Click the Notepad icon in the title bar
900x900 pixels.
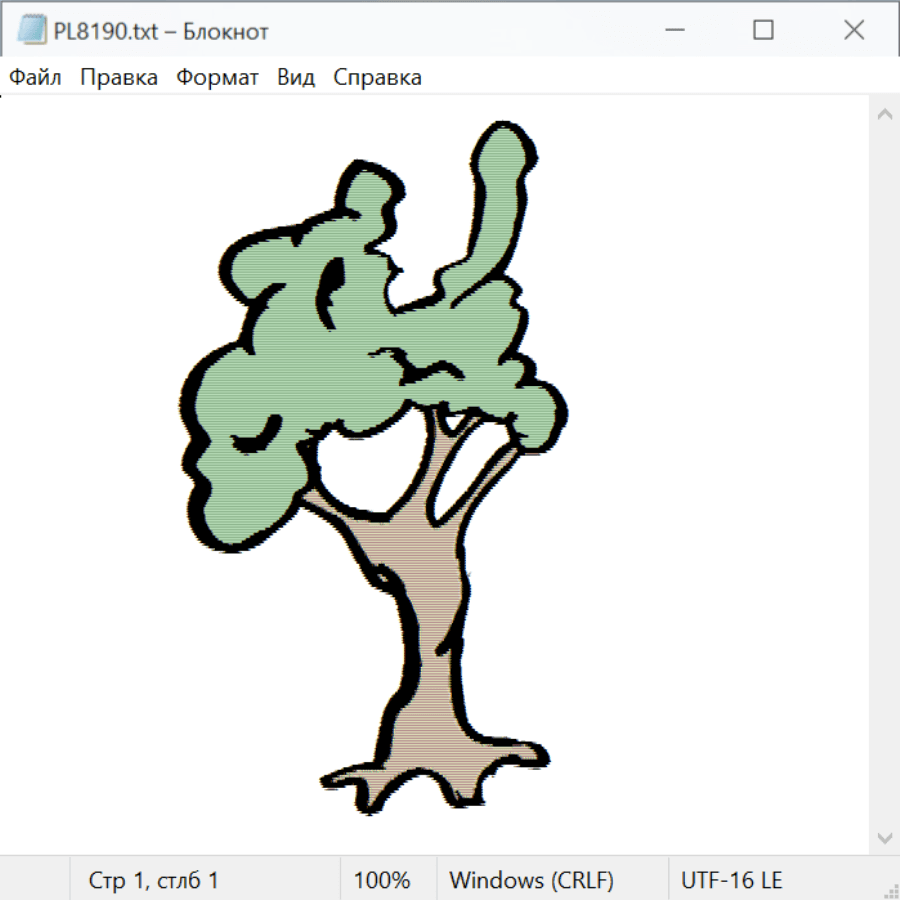coord(32,30)
